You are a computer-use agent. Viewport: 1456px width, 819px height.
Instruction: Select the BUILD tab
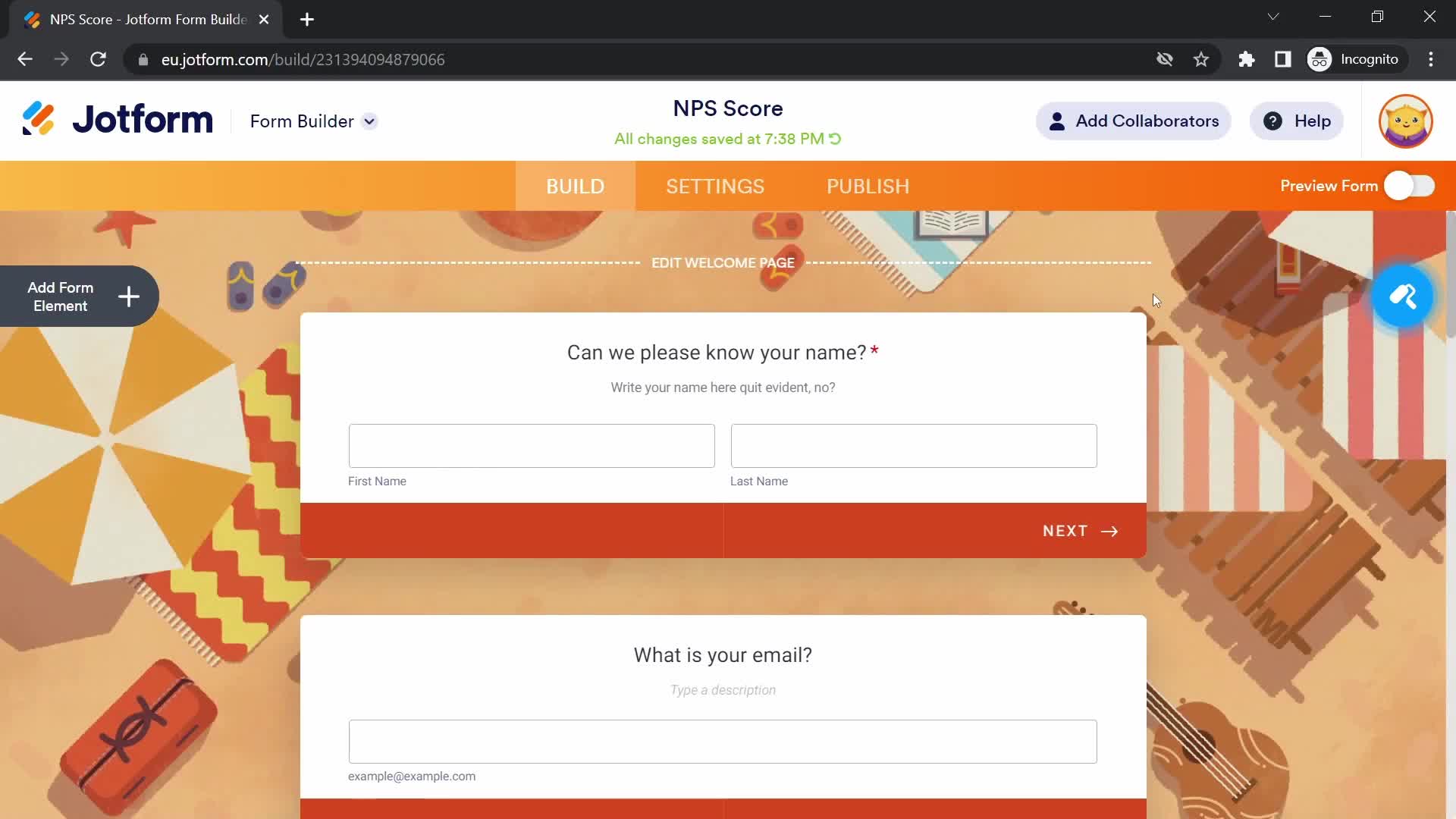575,186
